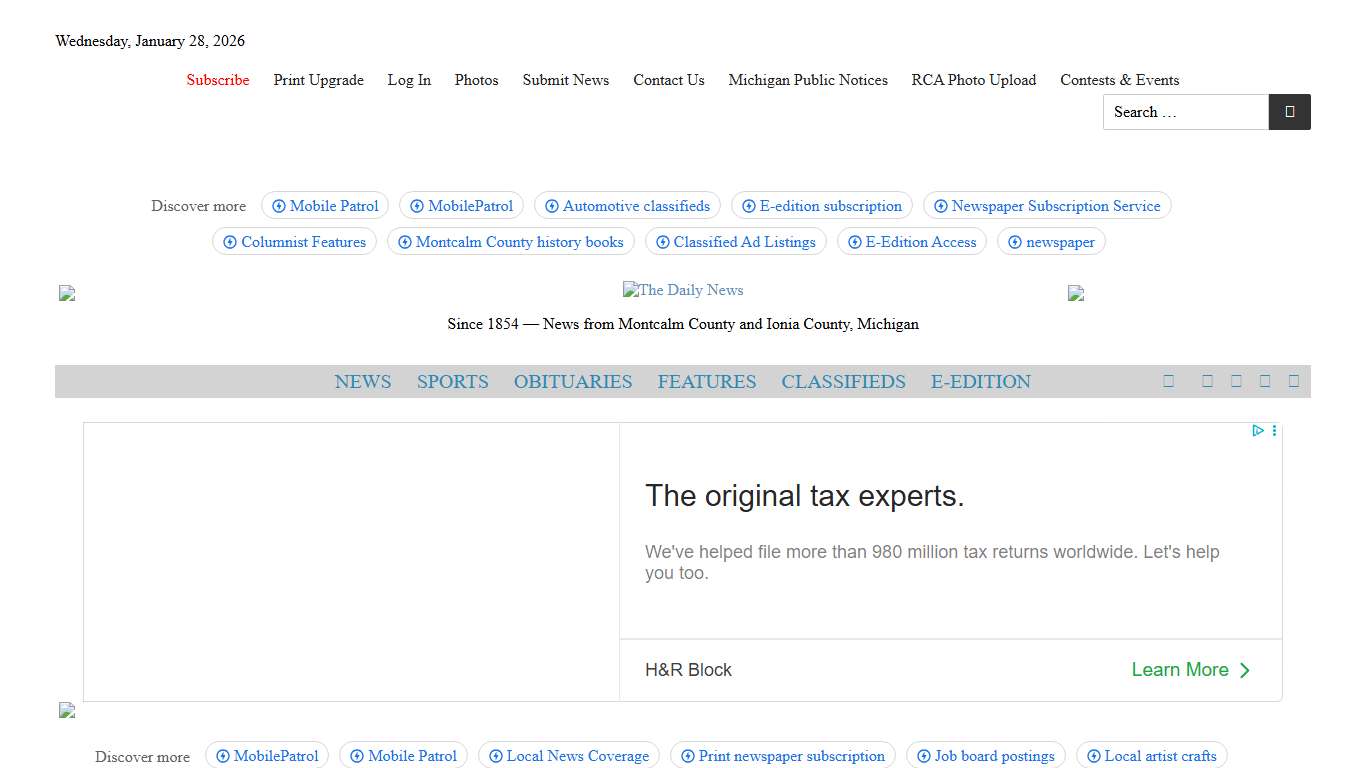The image size is (1366, 768).
Task: Visit Michigan Public Notices link
Action: (808, 80)
